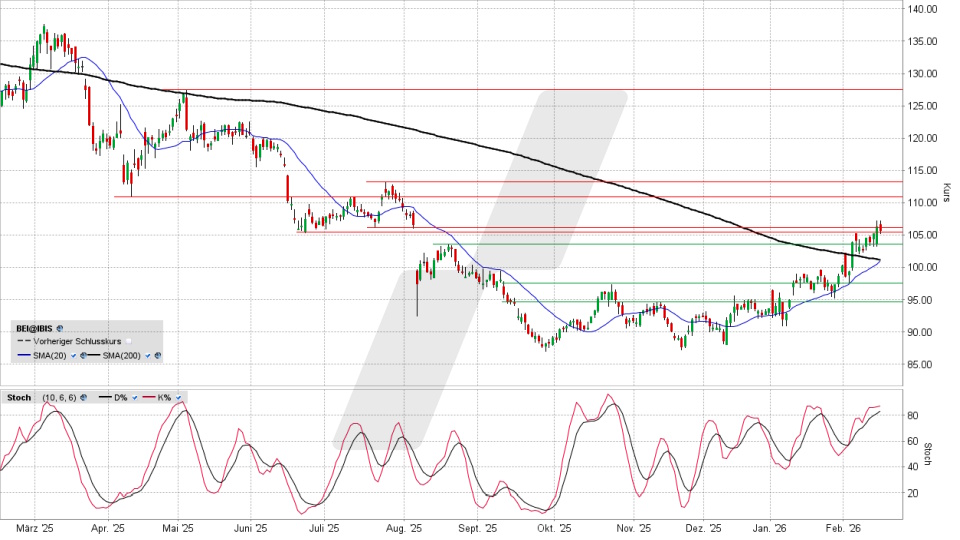Click the Okt. '25 time axis label
Screen dimensions: 960x540
click(551, 528)
